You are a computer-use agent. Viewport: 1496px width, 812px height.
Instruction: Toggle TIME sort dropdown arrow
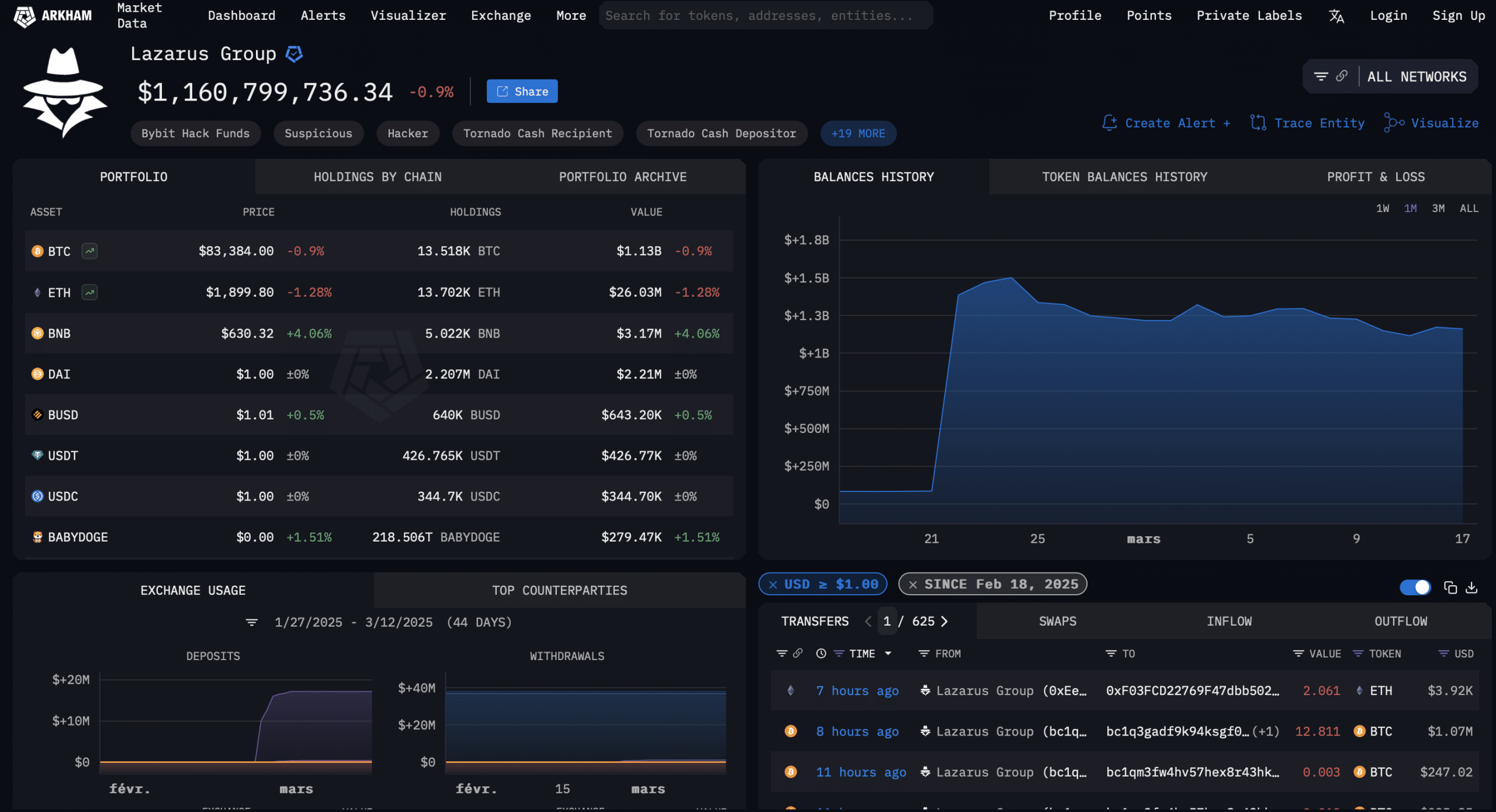[x=888, y=654]
